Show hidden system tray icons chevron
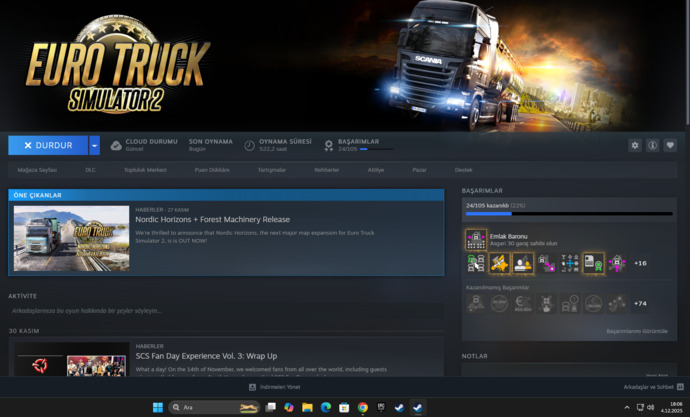The width and height of the screenshot is (690, 417). pyautogui.click(x=627, y=408)
